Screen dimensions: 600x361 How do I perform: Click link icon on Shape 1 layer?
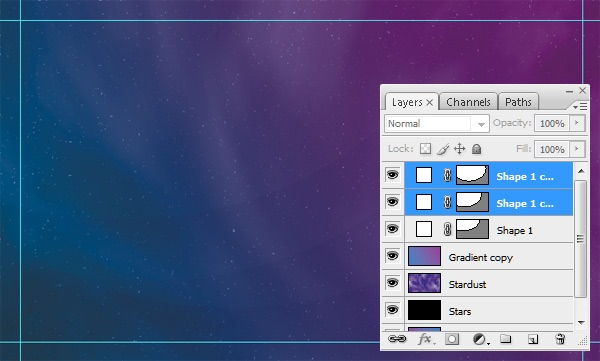(x=447, y=229)
